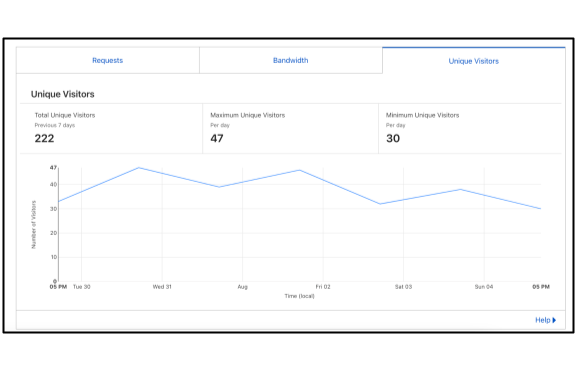Click the Aug axis label
Image resolution: width=576 pixels, height=384 pixels.
coord(242,287)
